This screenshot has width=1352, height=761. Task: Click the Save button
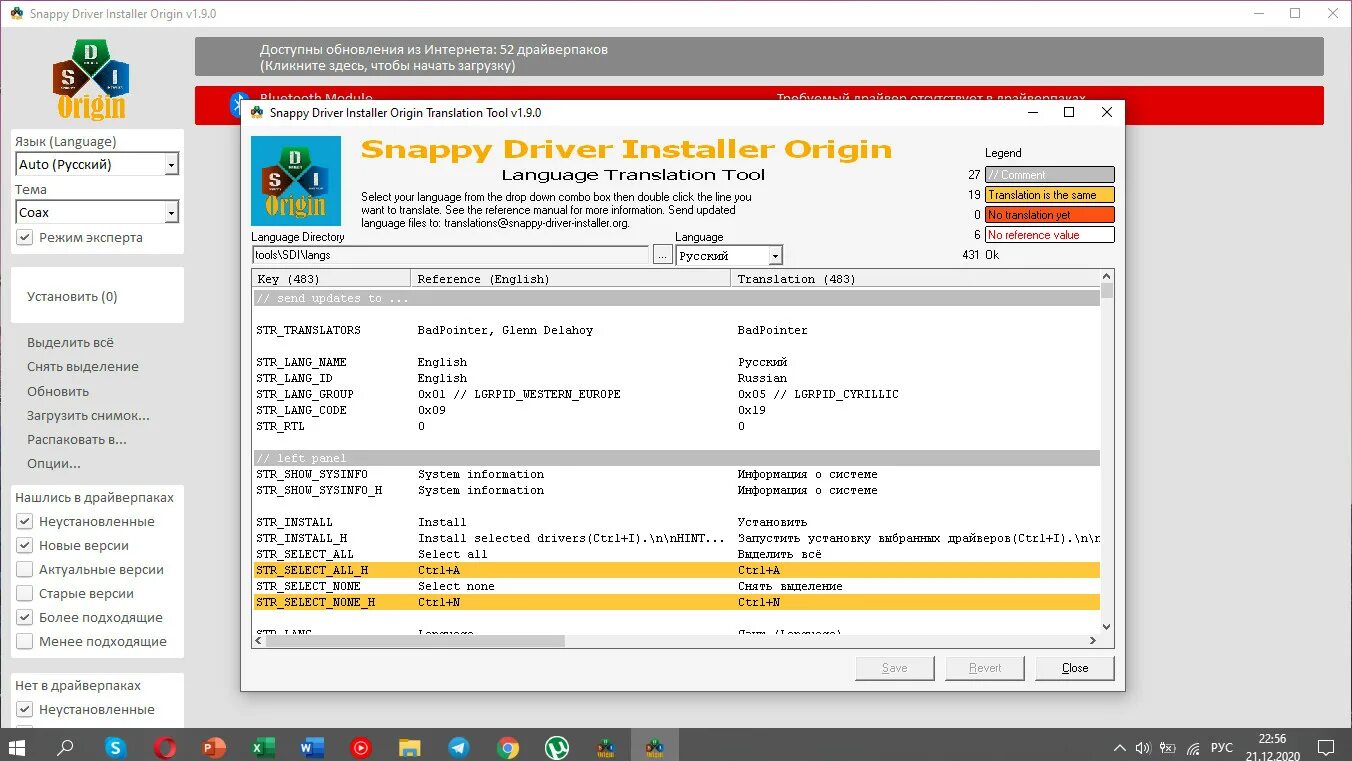click(895, 668)
